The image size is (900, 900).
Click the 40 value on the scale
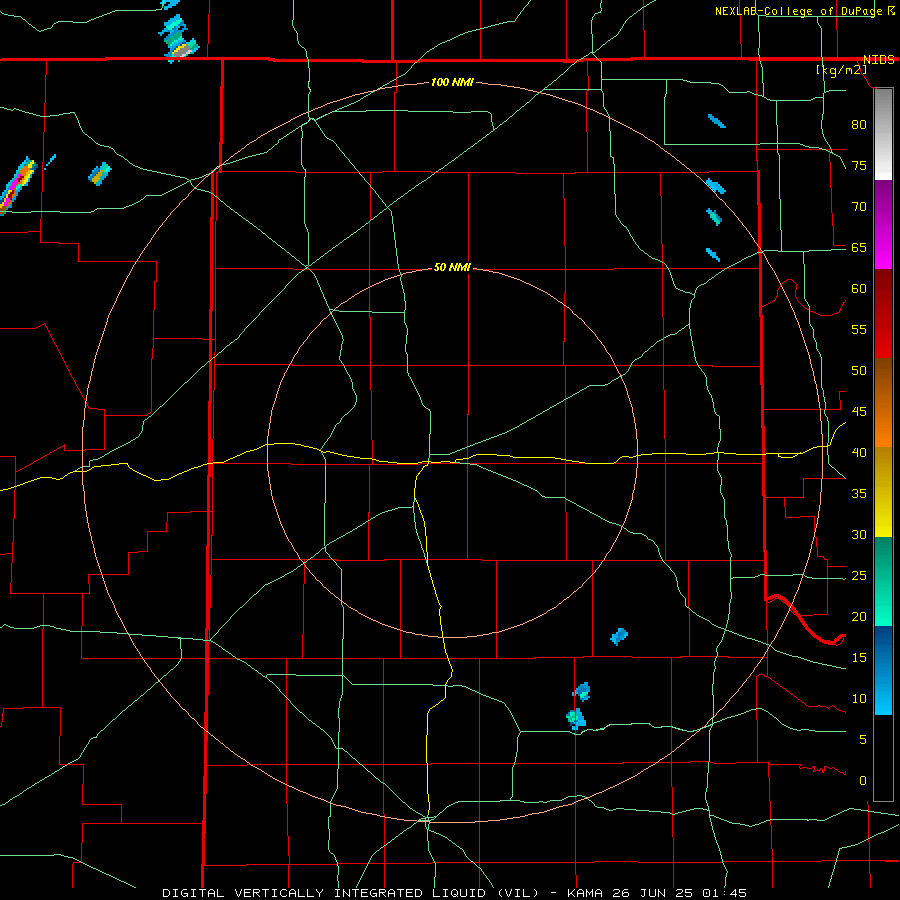coord(859,453)
